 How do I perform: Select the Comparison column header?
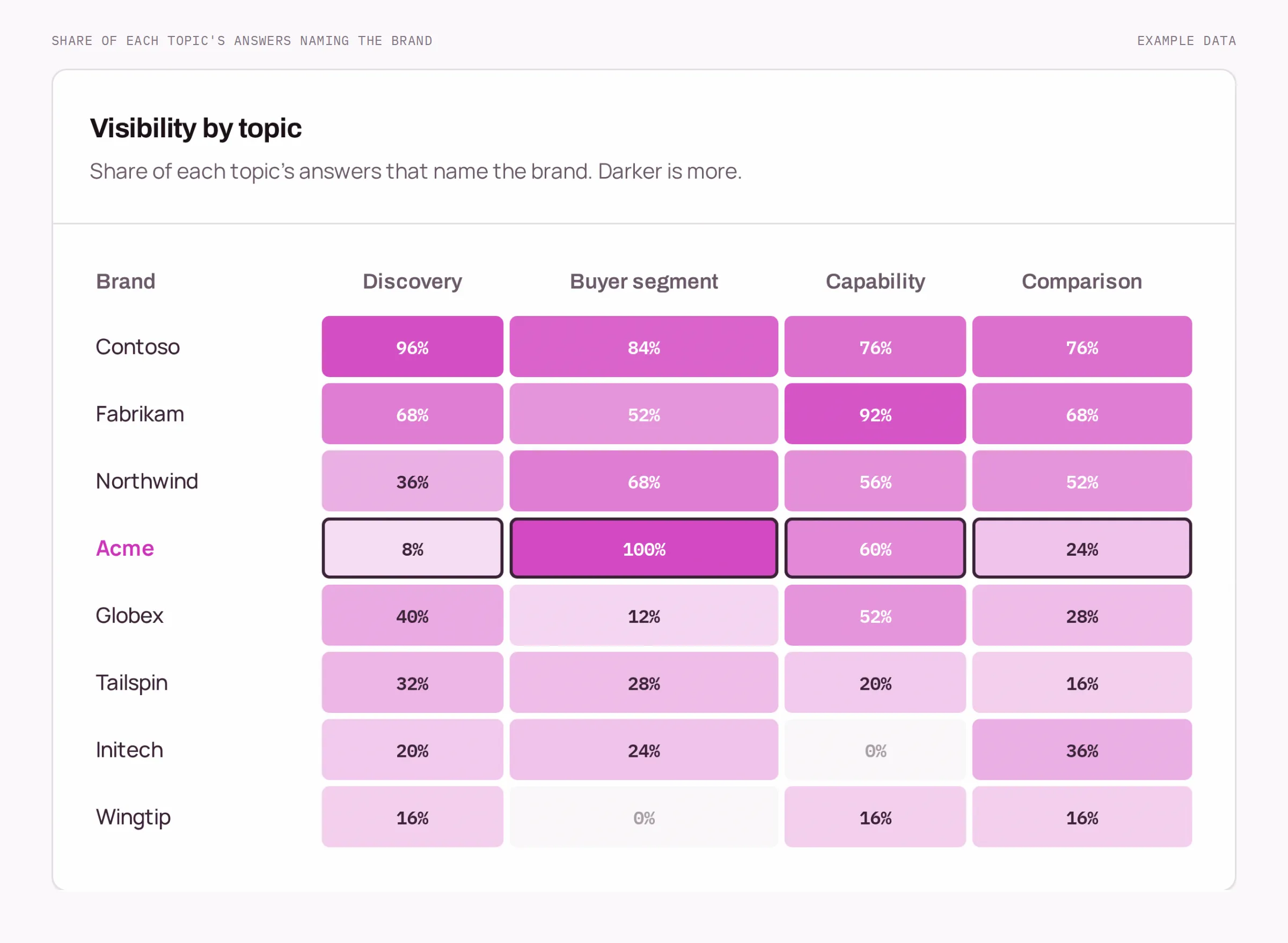tap(1082, 282)
